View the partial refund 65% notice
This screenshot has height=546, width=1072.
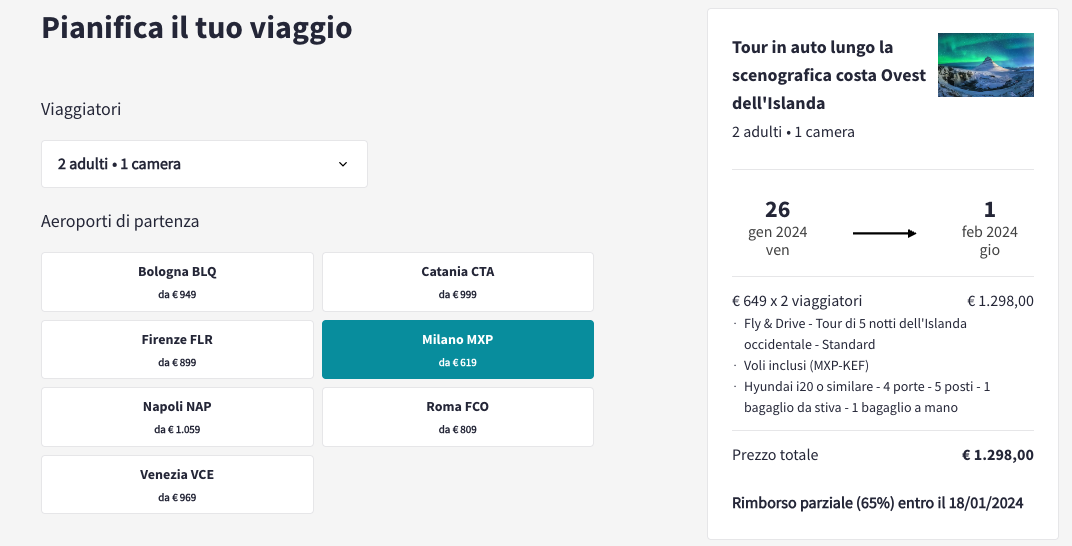[878, 503]
